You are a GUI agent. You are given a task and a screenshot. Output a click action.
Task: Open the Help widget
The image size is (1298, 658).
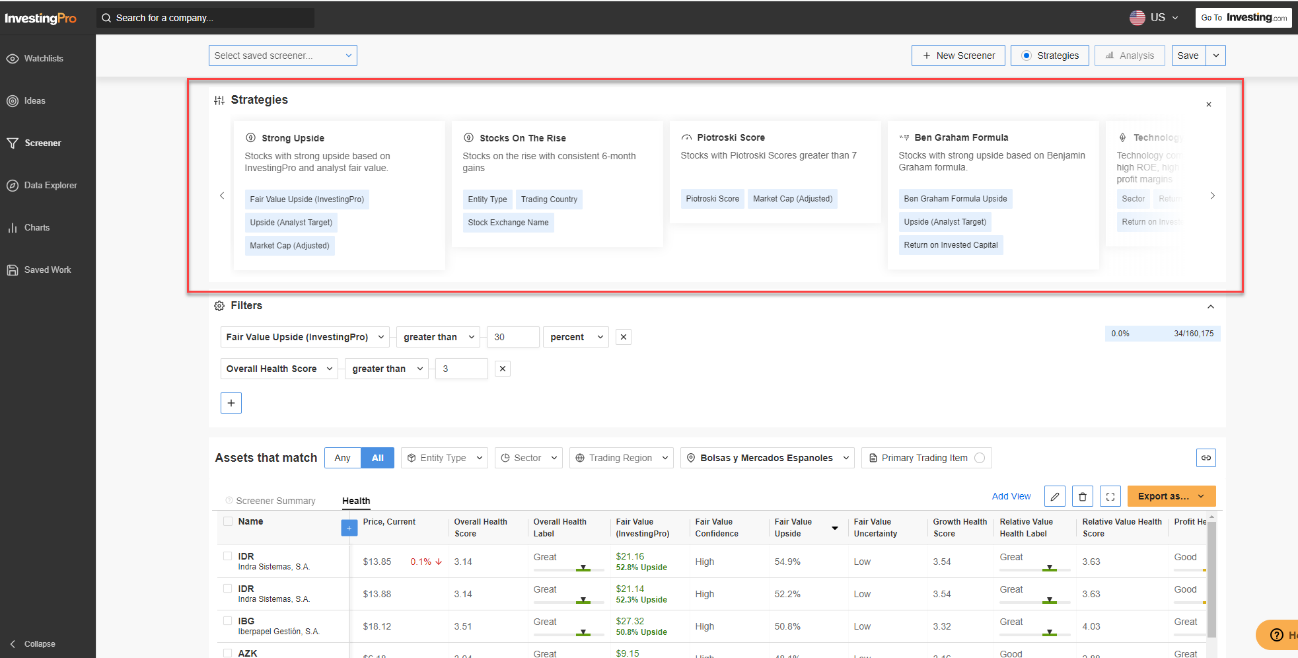[1278, 635]
